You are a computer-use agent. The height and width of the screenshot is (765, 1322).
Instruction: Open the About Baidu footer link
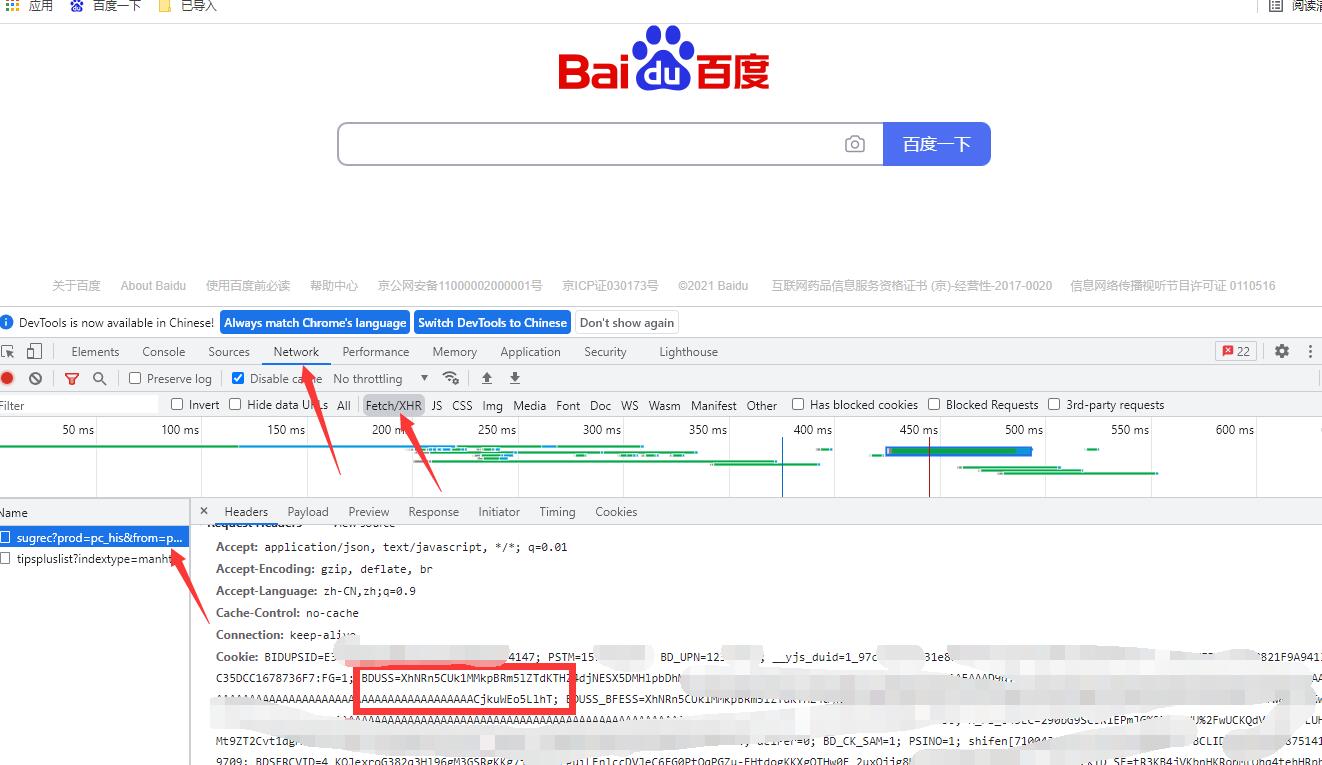[153, 285]
